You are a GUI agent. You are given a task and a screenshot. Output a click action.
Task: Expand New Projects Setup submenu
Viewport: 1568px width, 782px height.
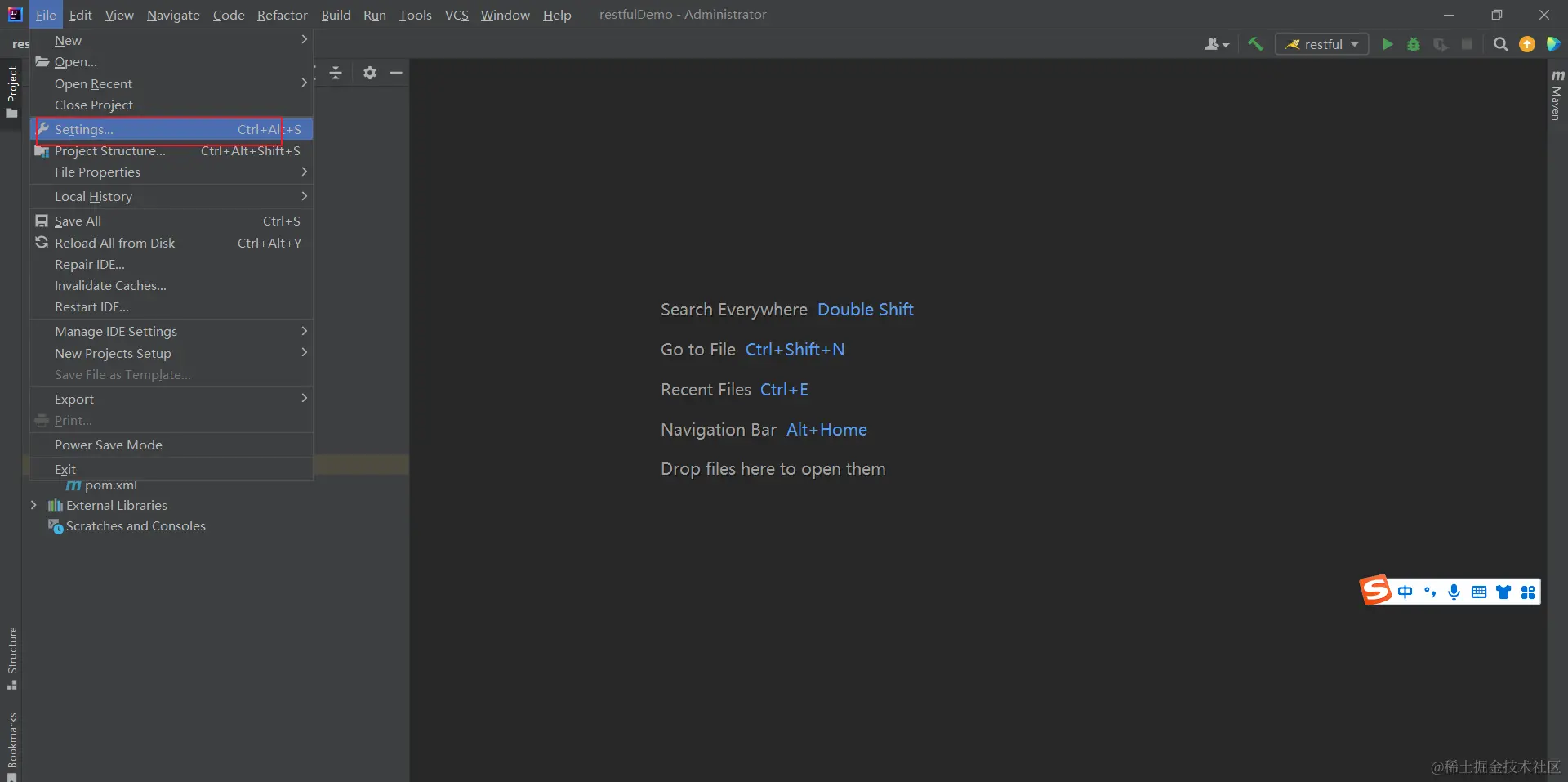tap(171, 353)
